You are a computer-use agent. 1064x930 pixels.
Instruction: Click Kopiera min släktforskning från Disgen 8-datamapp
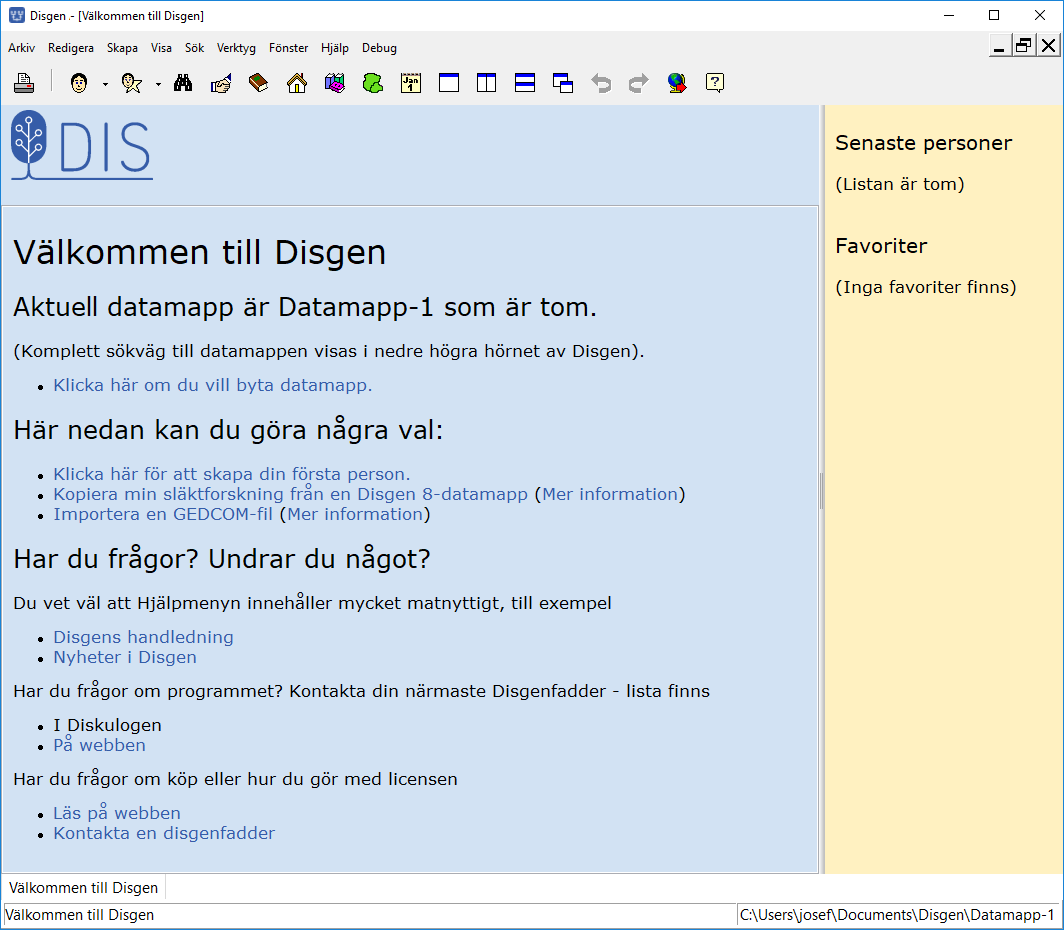290,495
